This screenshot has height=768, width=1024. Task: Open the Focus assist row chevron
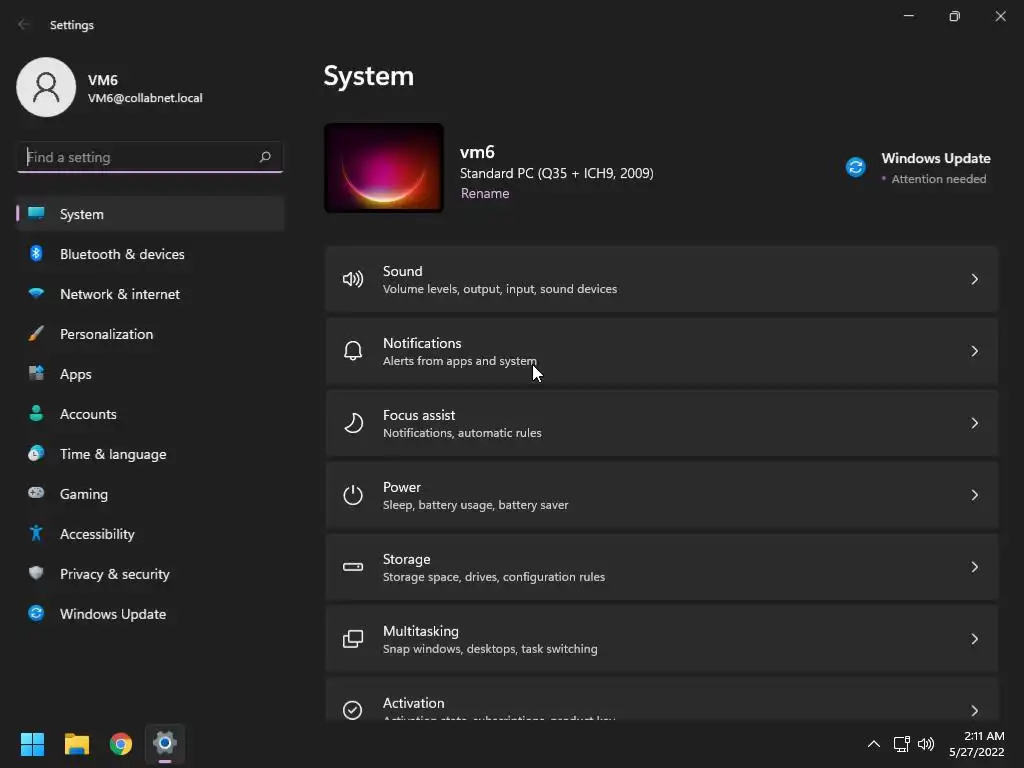pos(974,423)
